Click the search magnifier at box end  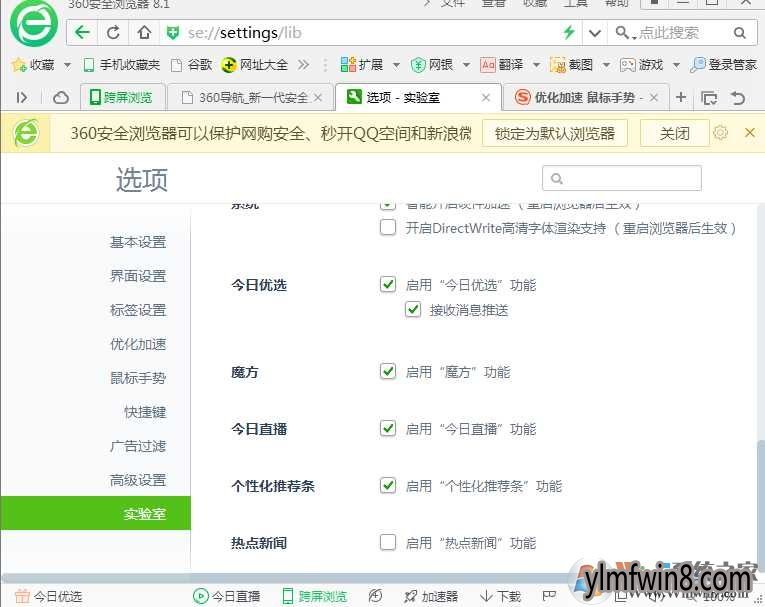pos(740,33)
